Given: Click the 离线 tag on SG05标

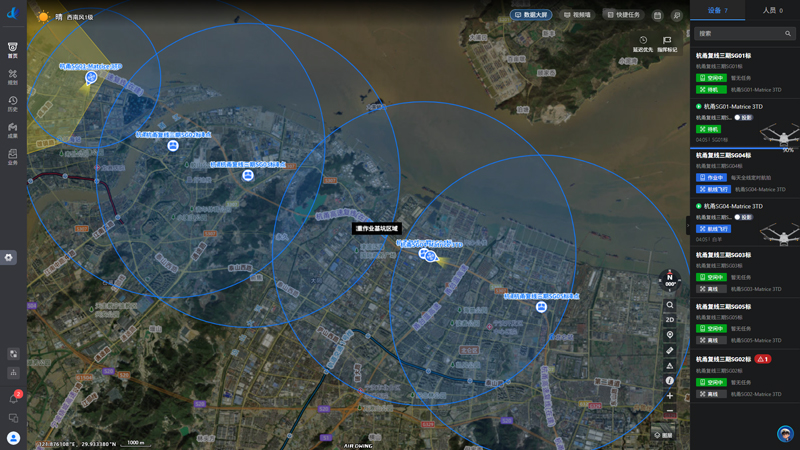Looking at the screenshot, I should 709,340.
